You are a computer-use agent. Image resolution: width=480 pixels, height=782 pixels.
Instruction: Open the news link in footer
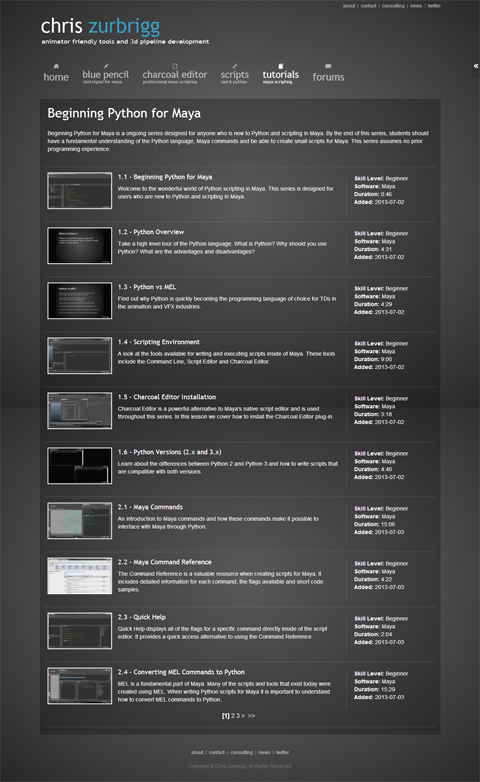[x=264, y=753]
